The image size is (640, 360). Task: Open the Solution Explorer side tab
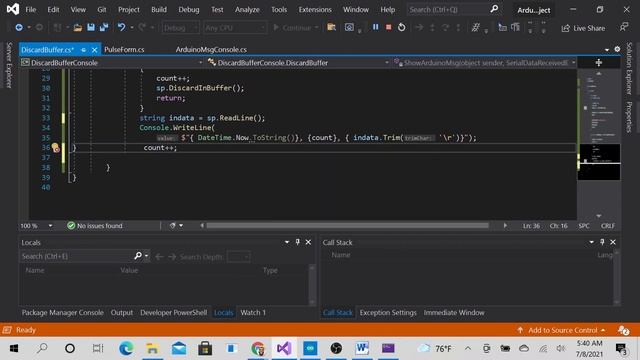(629, 68)
